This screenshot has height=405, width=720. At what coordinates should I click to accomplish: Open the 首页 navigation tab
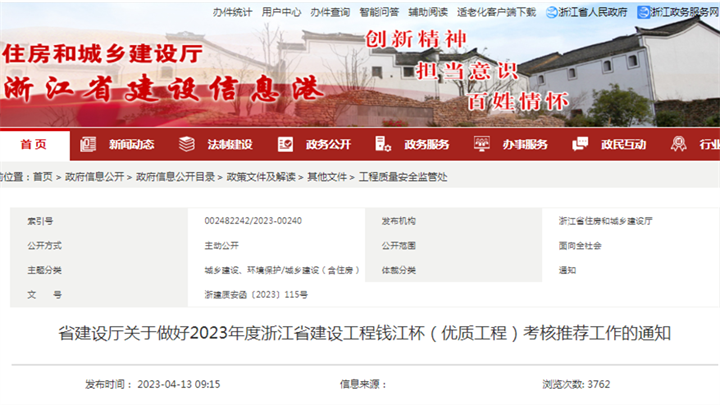coord(34,144)
